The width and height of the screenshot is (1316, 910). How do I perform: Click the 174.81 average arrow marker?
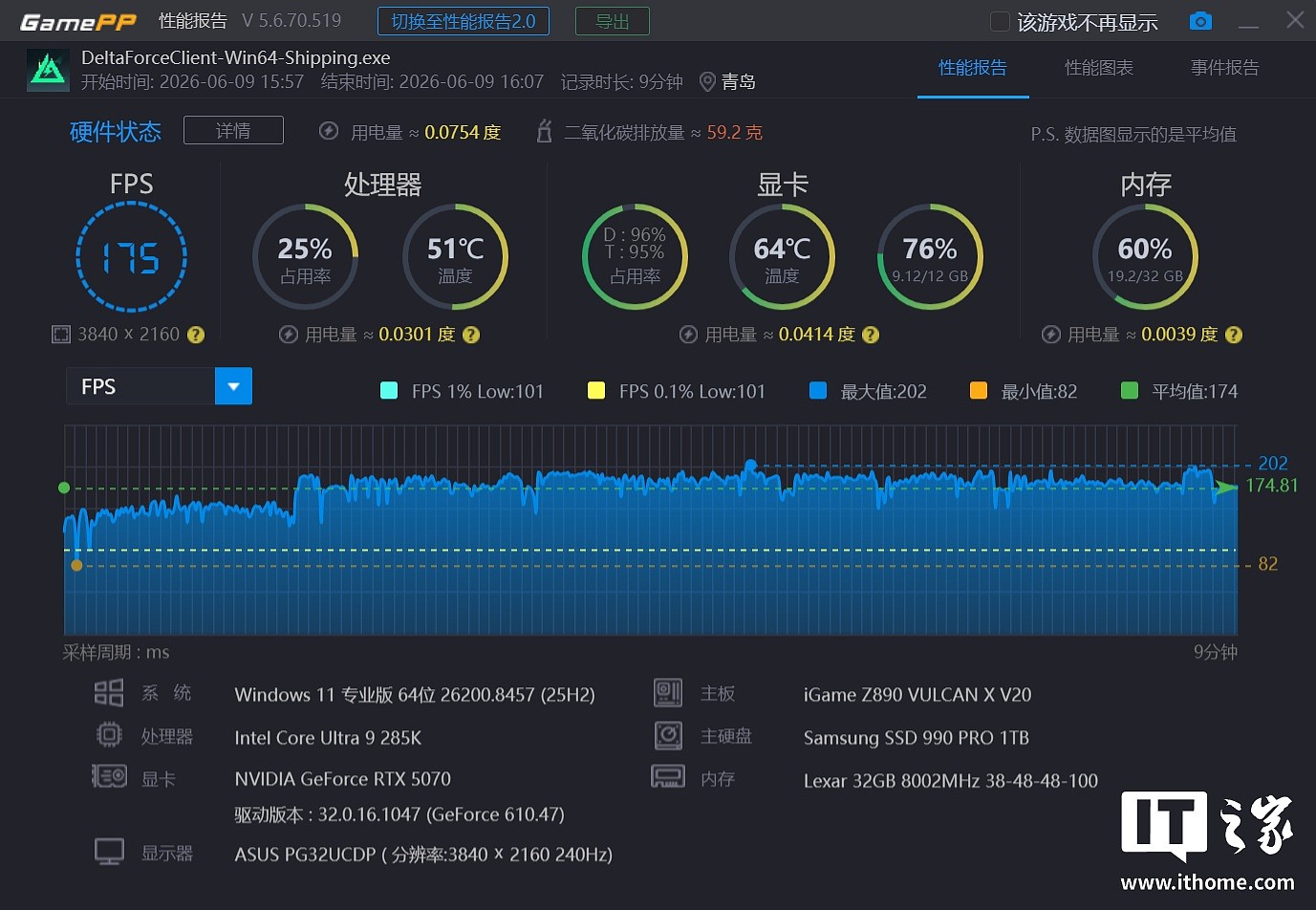tap(1225, 487)
